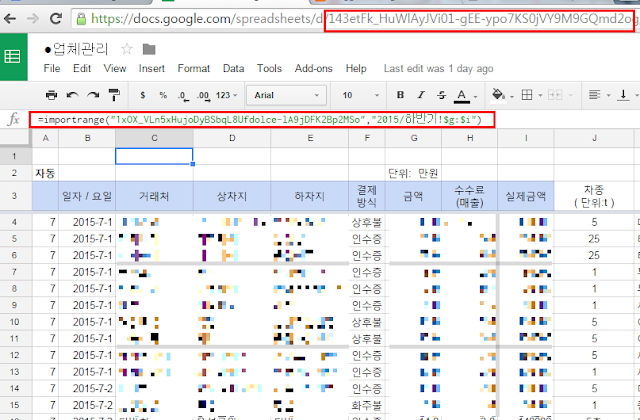Format selection as percent
This screenshot has height=420, width=640.
click(x=163, y=95)
